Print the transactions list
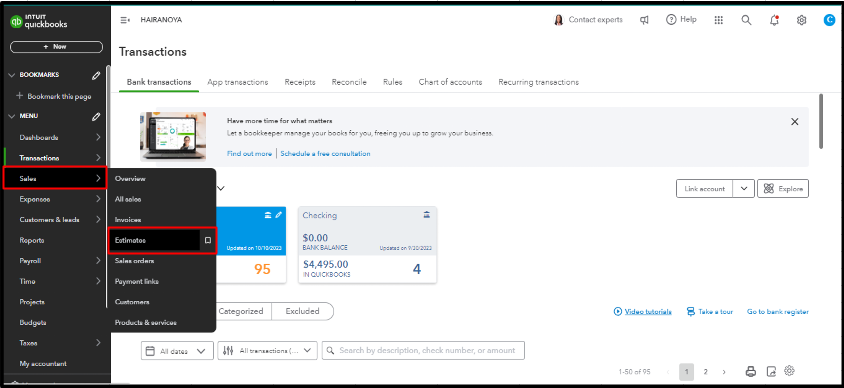This screenshot has width=844, height=388. coord(751,371)
